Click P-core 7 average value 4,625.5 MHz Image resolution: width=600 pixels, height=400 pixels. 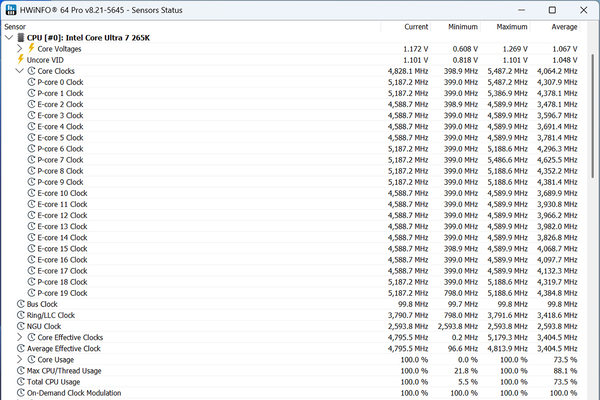(x=557, y=160)
